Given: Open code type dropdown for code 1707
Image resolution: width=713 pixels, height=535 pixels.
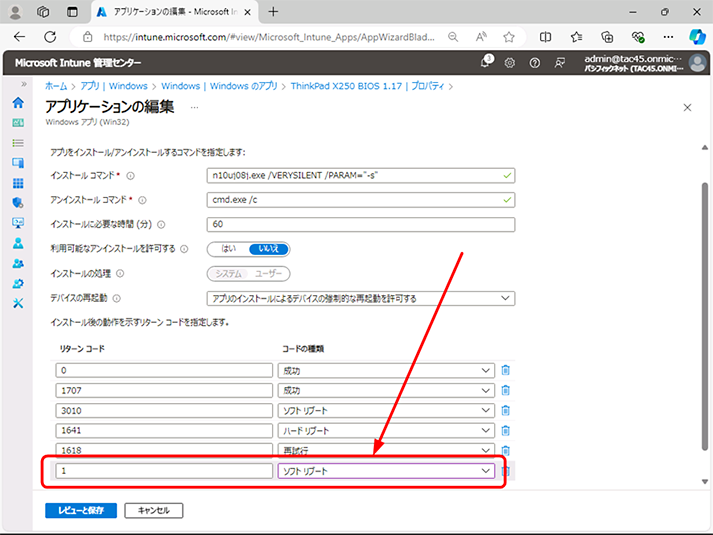Looking at the screenshot, I should 386,390.
